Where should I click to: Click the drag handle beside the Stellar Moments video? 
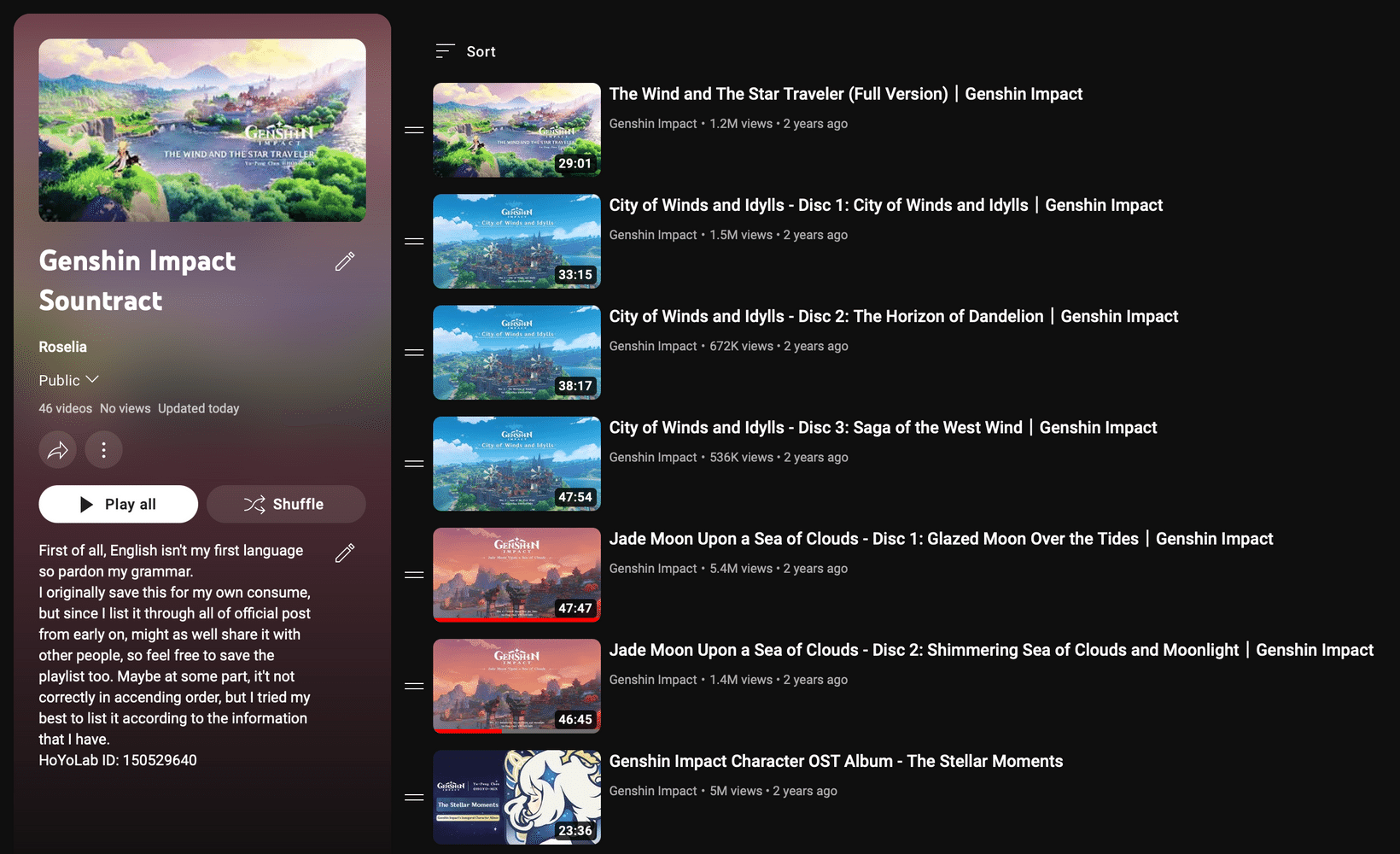(414, 796)
